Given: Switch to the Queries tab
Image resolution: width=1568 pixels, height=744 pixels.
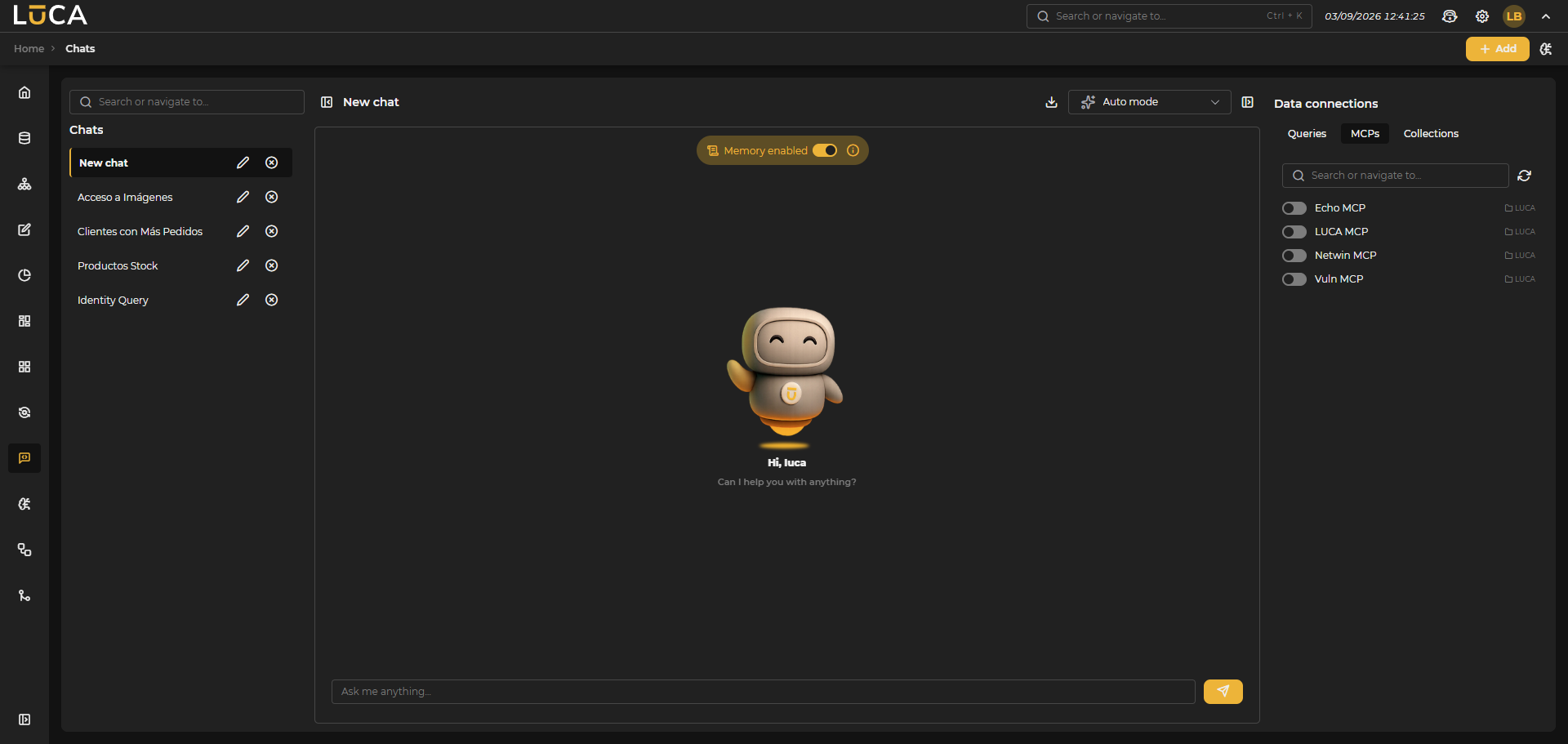Looking at the screenshot, I should pos(1307,134).
